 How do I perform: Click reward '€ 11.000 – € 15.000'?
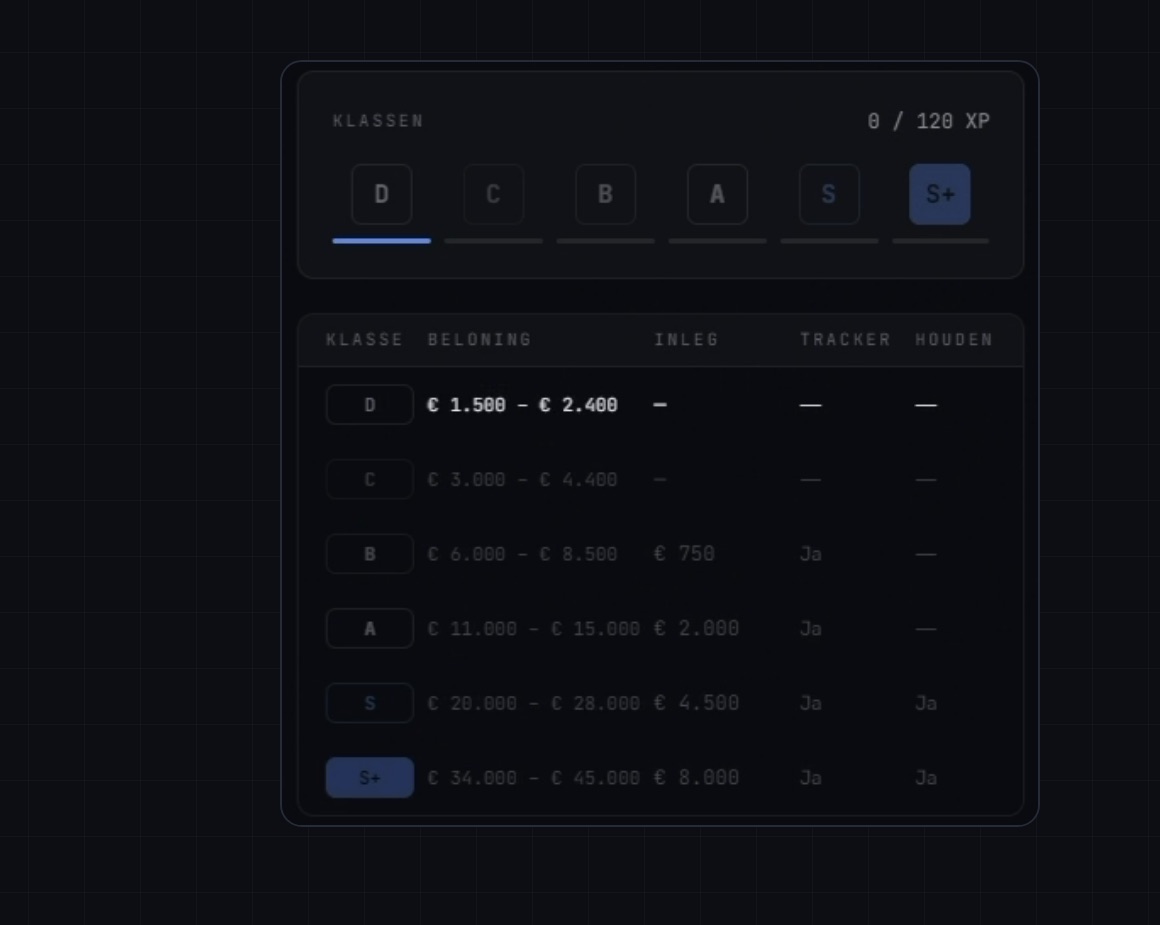534,628
